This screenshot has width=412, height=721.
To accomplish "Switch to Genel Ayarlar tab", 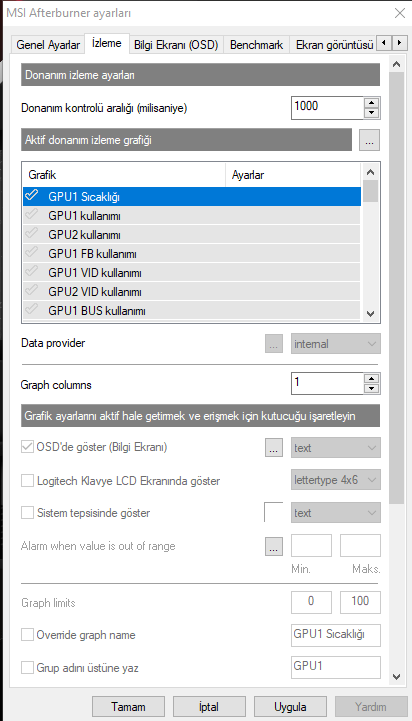I will 48,45.
